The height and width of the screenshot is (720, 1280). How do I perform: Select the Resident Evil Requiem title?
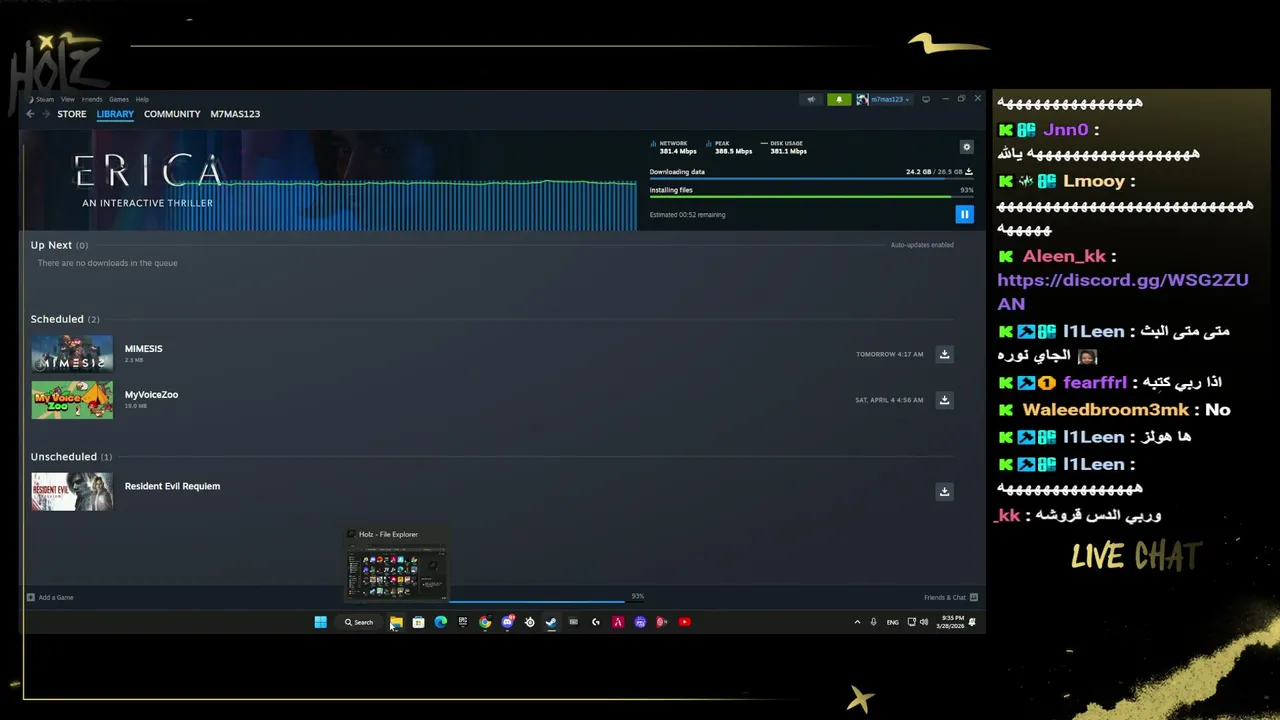point(172,486)
